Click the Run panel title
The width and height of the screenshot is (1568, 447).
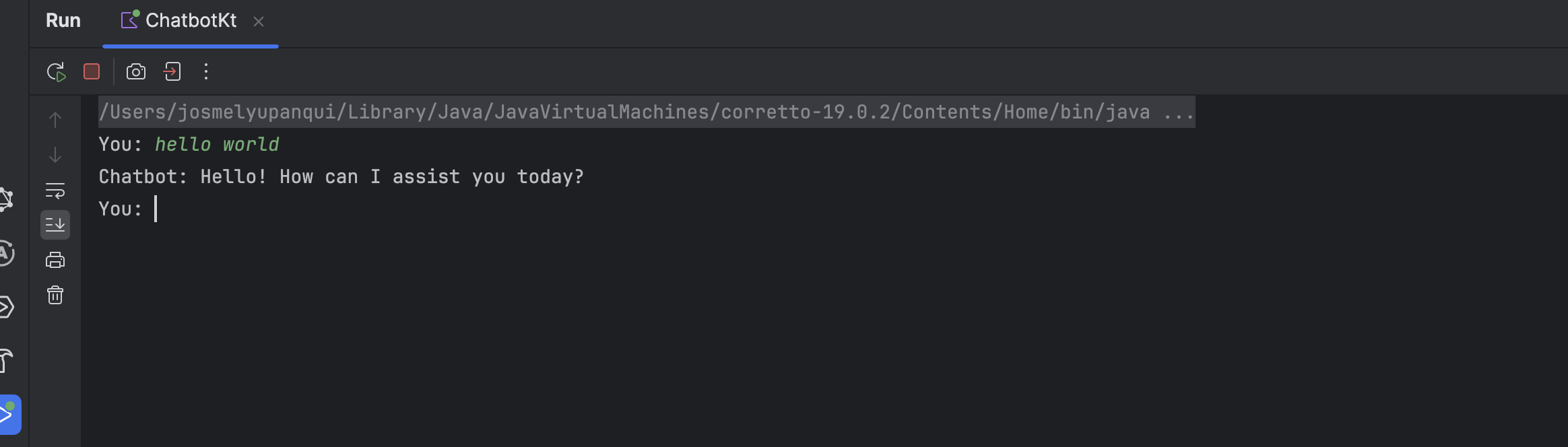[63, 21]
